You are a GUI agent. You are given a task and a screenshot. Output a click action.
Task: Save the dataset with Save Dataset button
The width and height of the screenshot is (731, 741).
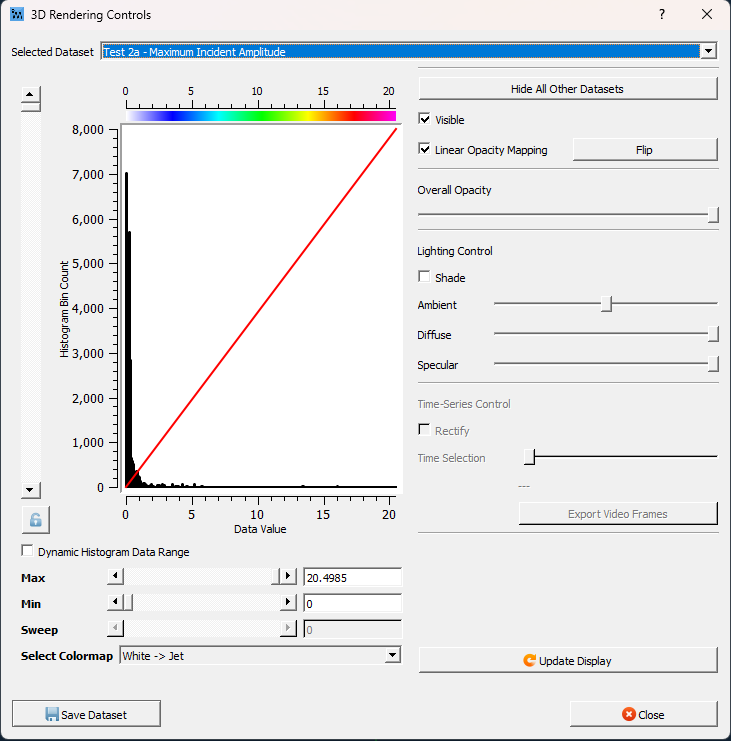point(86,714)
